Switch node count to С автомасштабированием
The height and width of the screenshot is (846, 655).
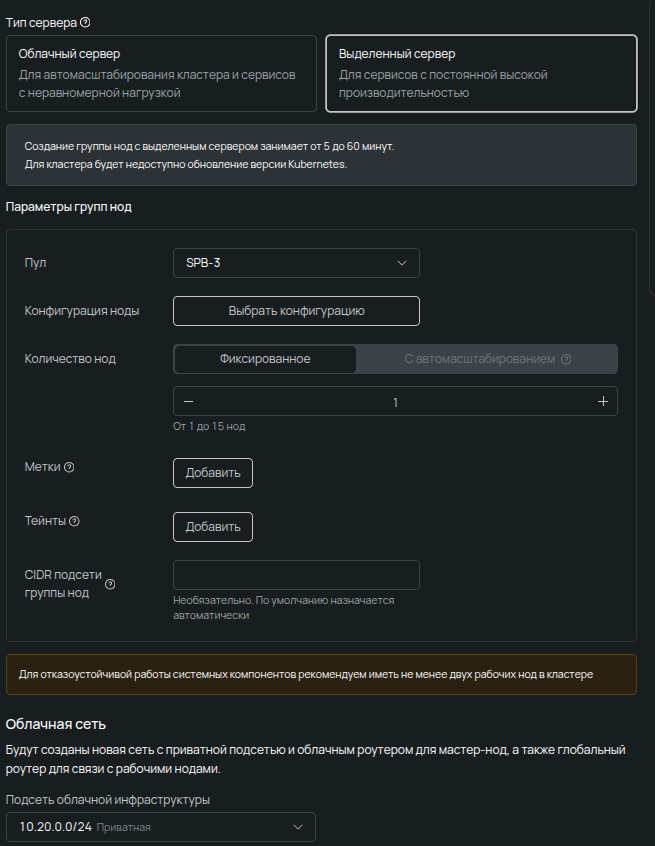pos(486,359)
